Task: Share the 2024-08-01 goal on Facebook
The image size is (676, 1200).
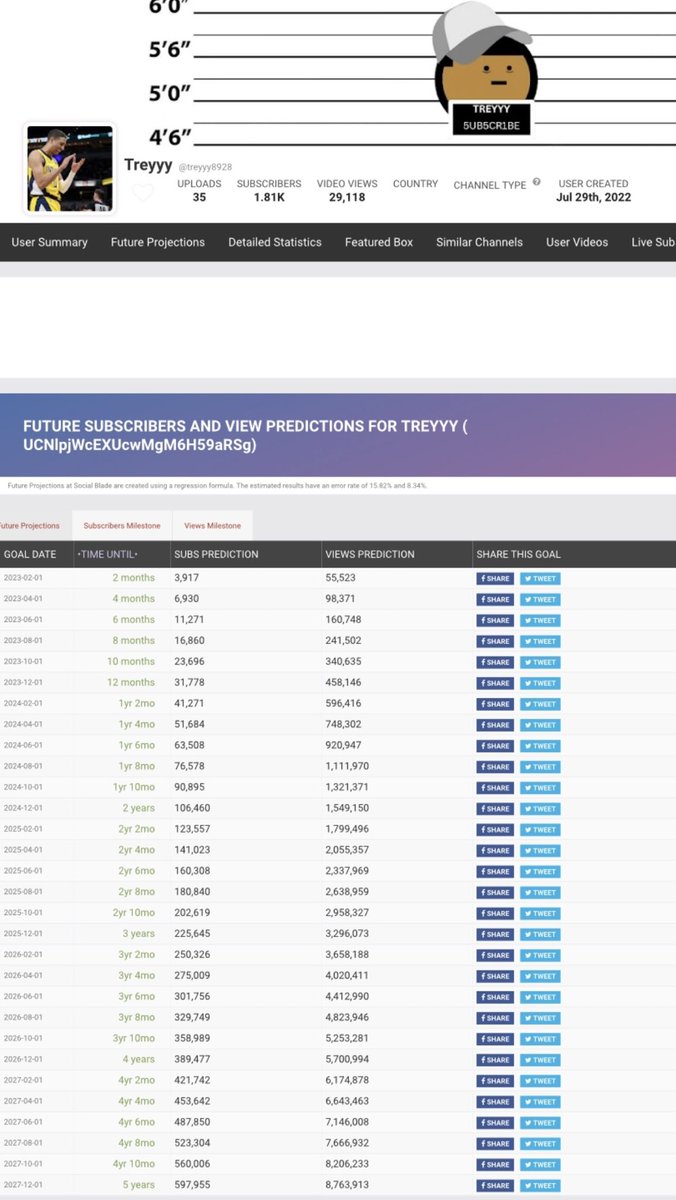Action: (495, 767)
